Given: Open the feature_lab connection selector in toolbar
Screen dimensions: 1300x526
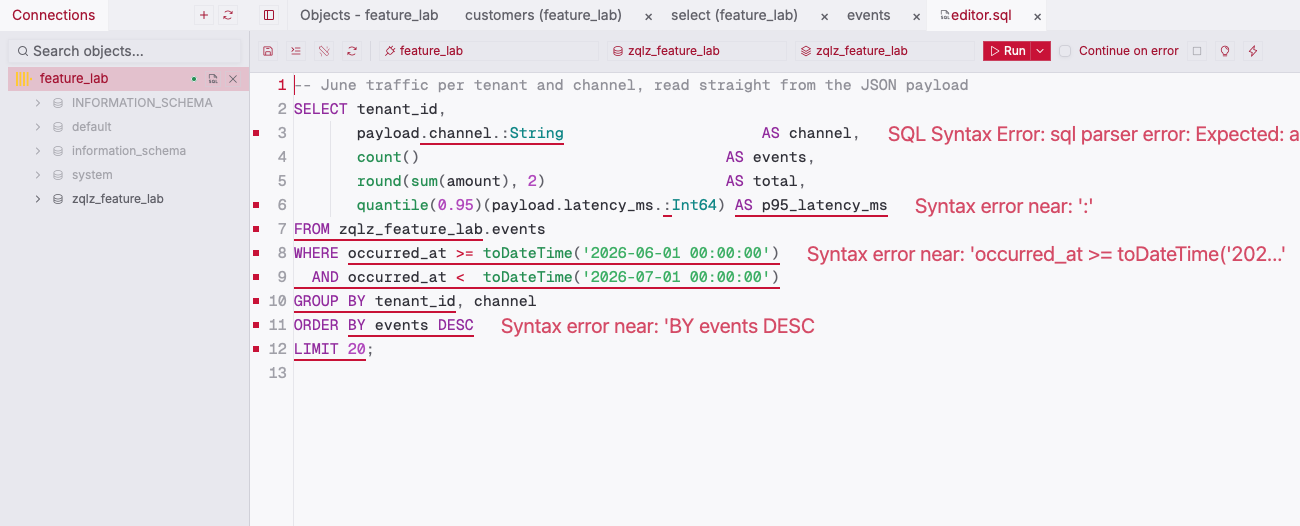Looking at the screenshot, I should 488,51.
